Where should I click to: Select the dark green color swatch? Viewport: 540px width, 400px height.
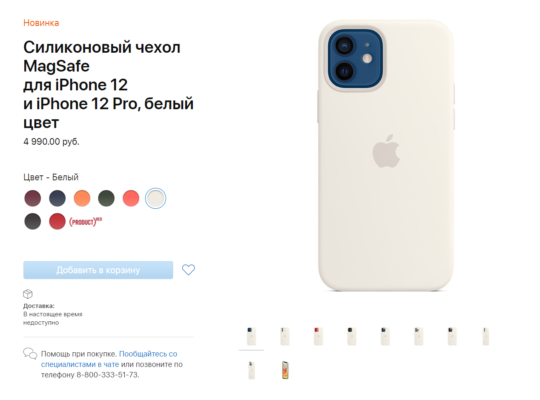[x=106, y=198]
